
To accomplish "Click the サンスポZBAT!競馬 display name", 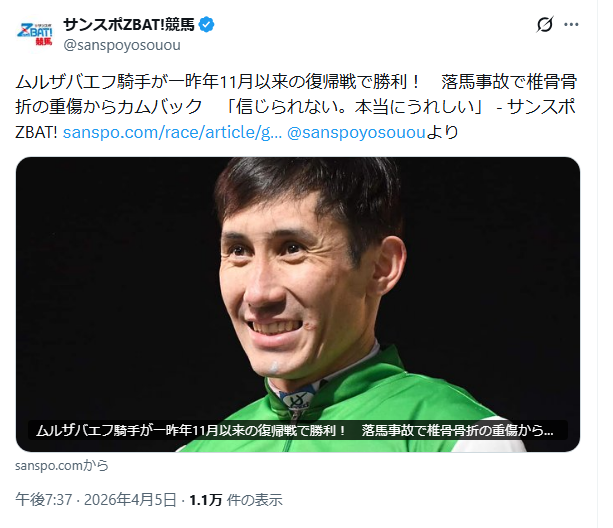I will [x=129, y=25].
